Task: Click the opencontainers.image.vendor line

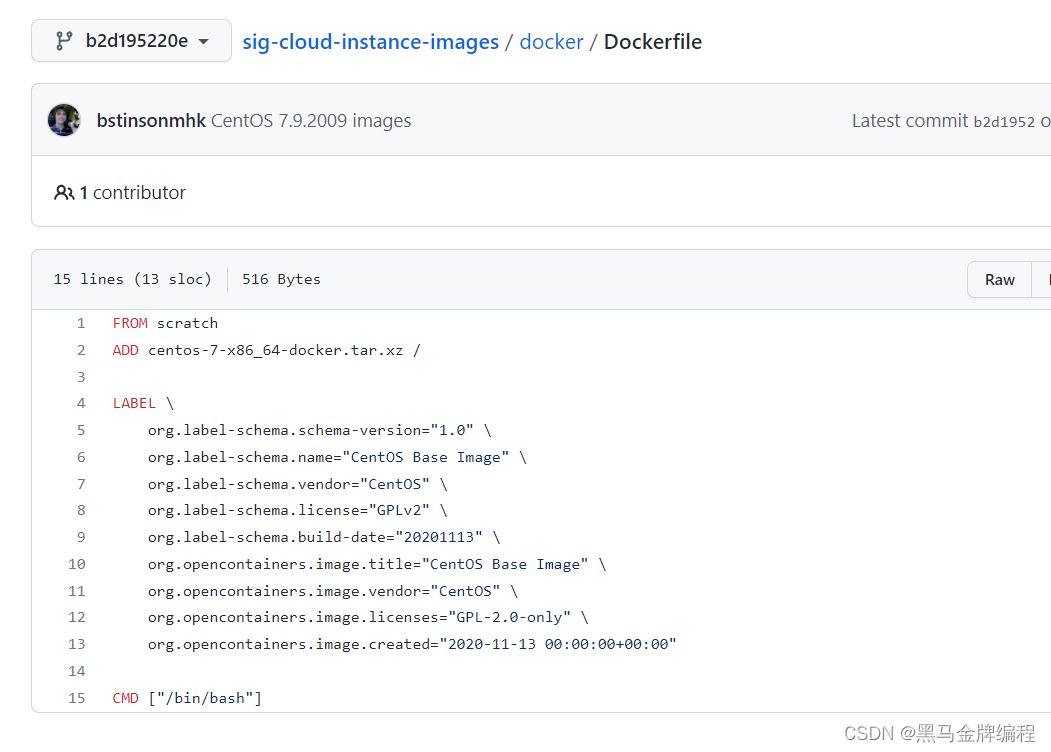Action: (x=333, y=591)
